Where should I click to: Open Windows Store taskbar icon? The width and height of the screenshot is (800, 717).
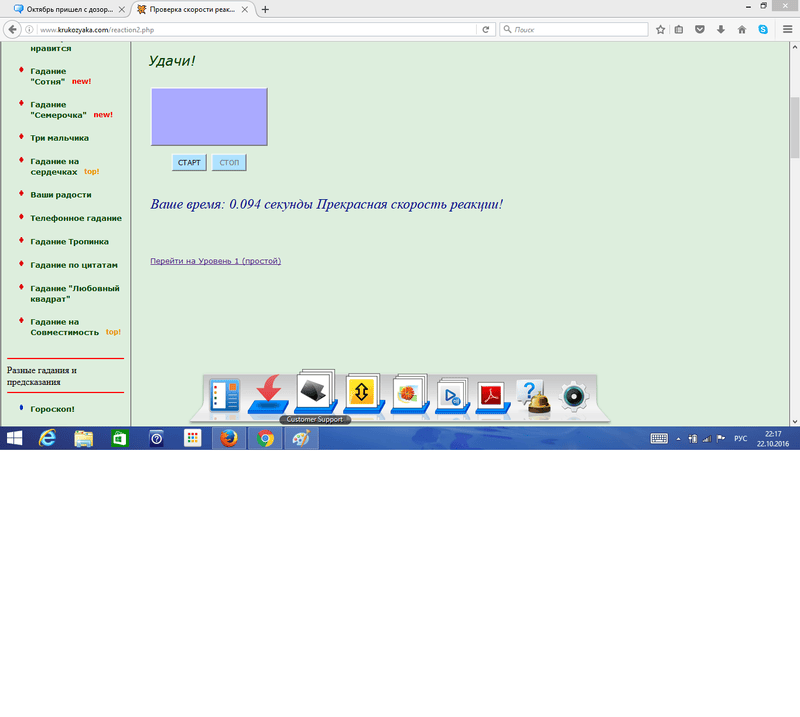coord(119,438)
